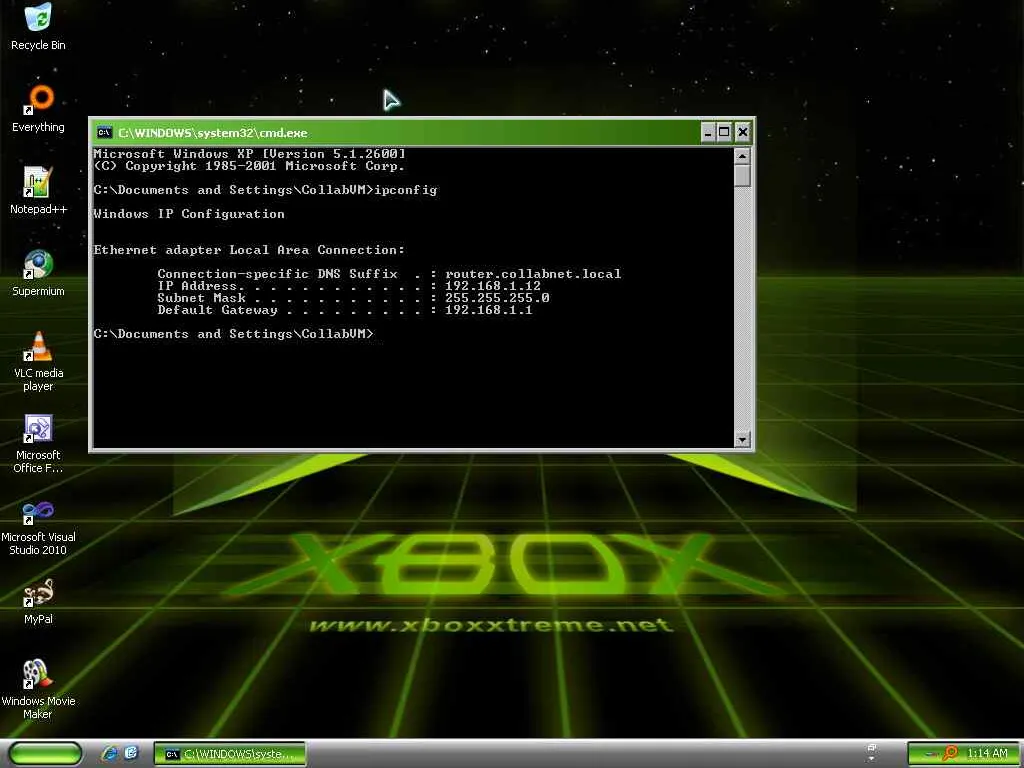1024x768 pixels.
Task: Click the 'Microsoft Windows XP [Version 5.1.2600]' line
Action: pos(249,154)
